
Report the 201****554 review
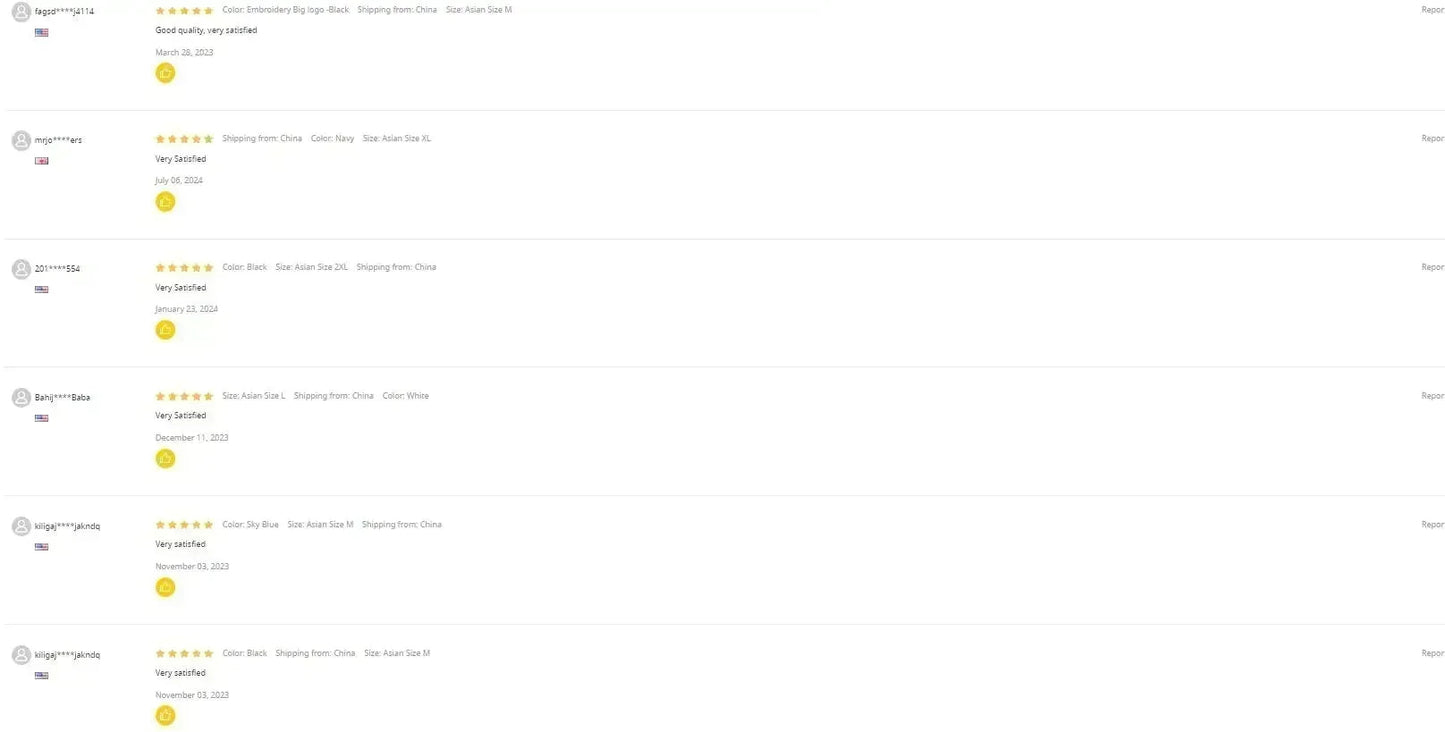coord(1433,267)
